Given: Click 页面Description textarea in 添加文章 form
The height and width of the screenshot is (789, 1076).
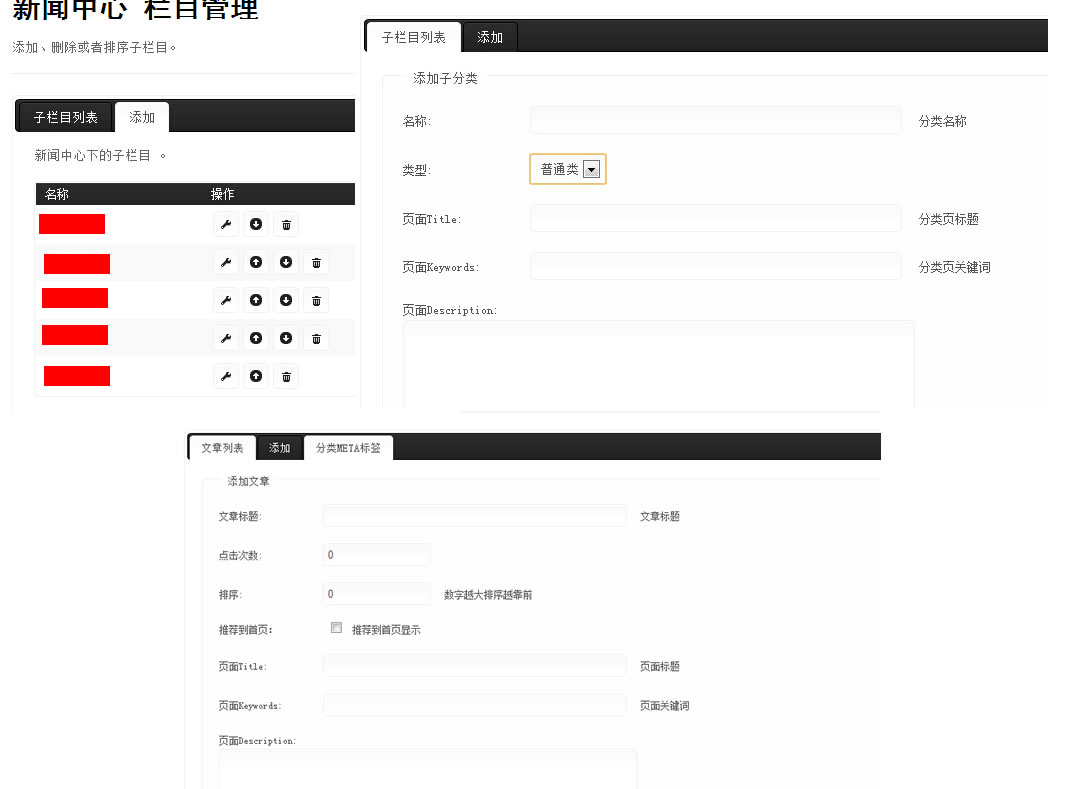Looking at the screenshot, I should (428, 769).
